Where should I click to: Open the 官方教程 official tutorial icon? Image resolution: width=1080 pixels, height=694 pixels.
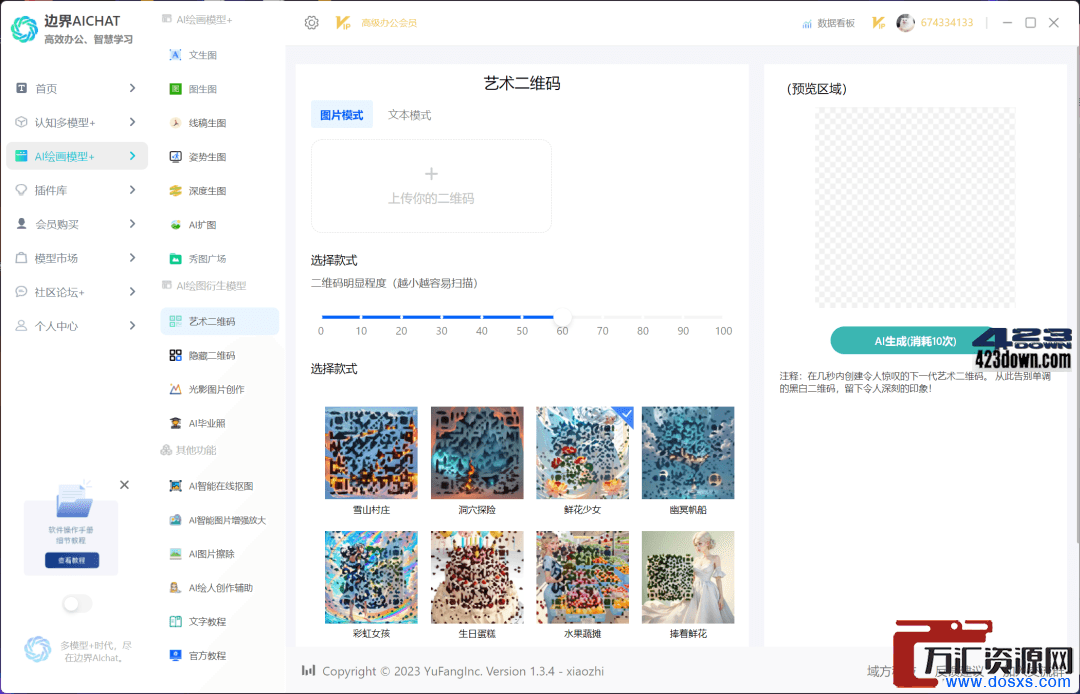click(175, 655)
